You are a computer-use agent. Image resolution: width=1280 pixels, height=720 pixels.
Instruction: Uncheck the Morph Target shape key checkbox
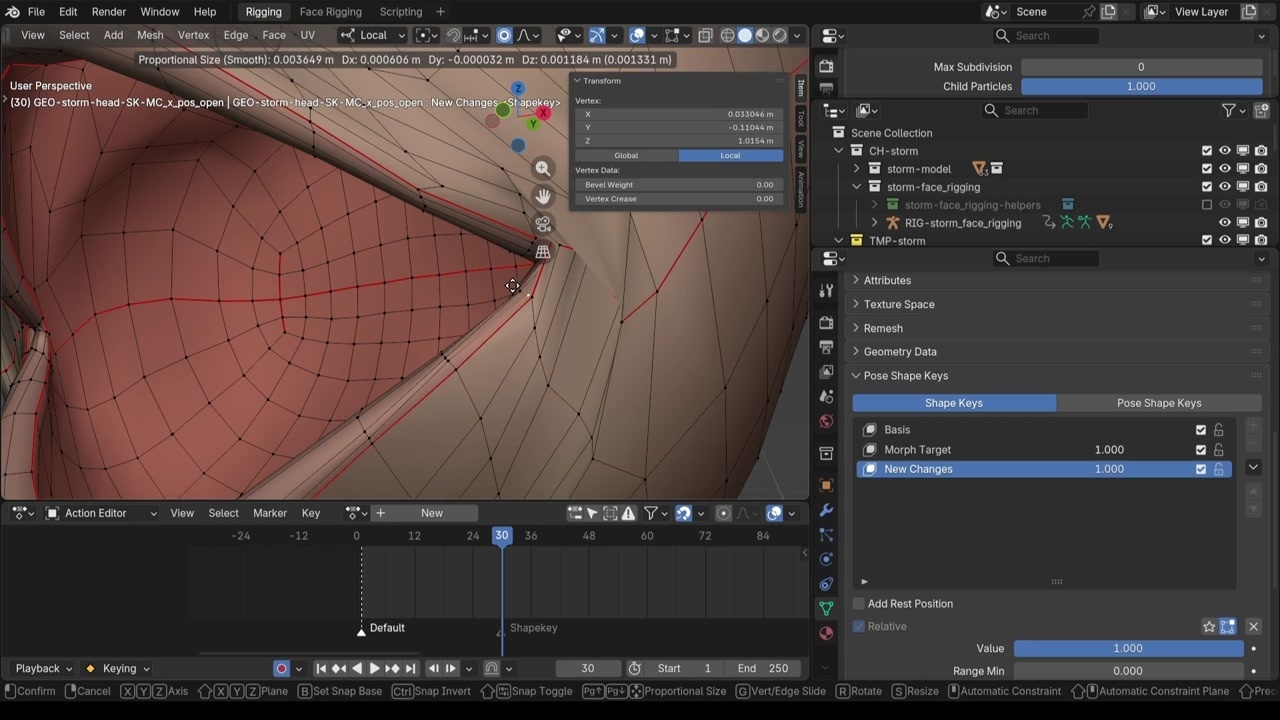click(x=1201, y=450)
